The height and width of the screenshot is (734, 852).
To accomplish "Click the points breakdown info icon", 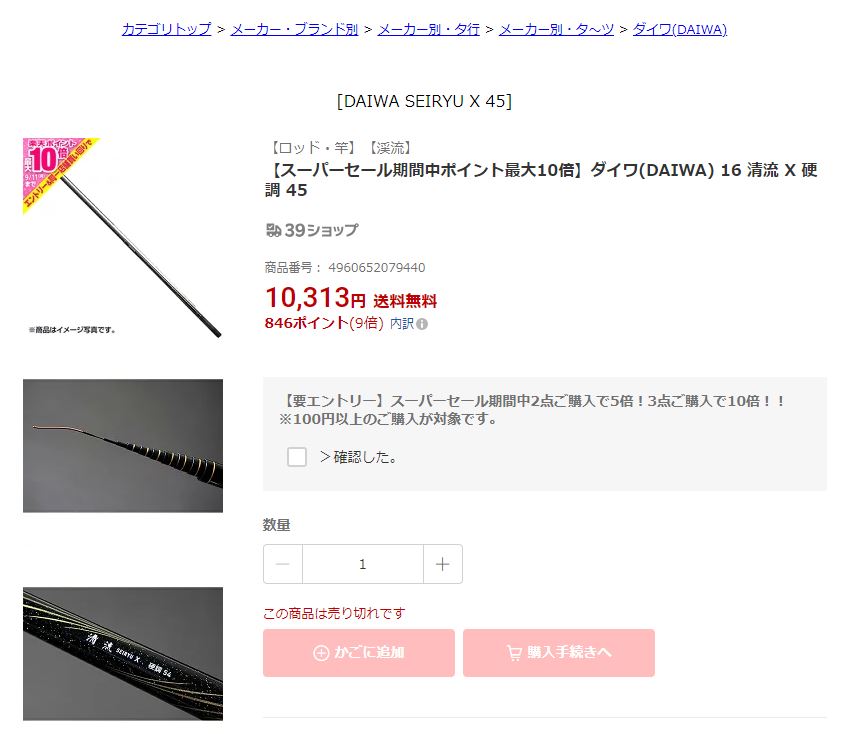I will click(422, 324).
